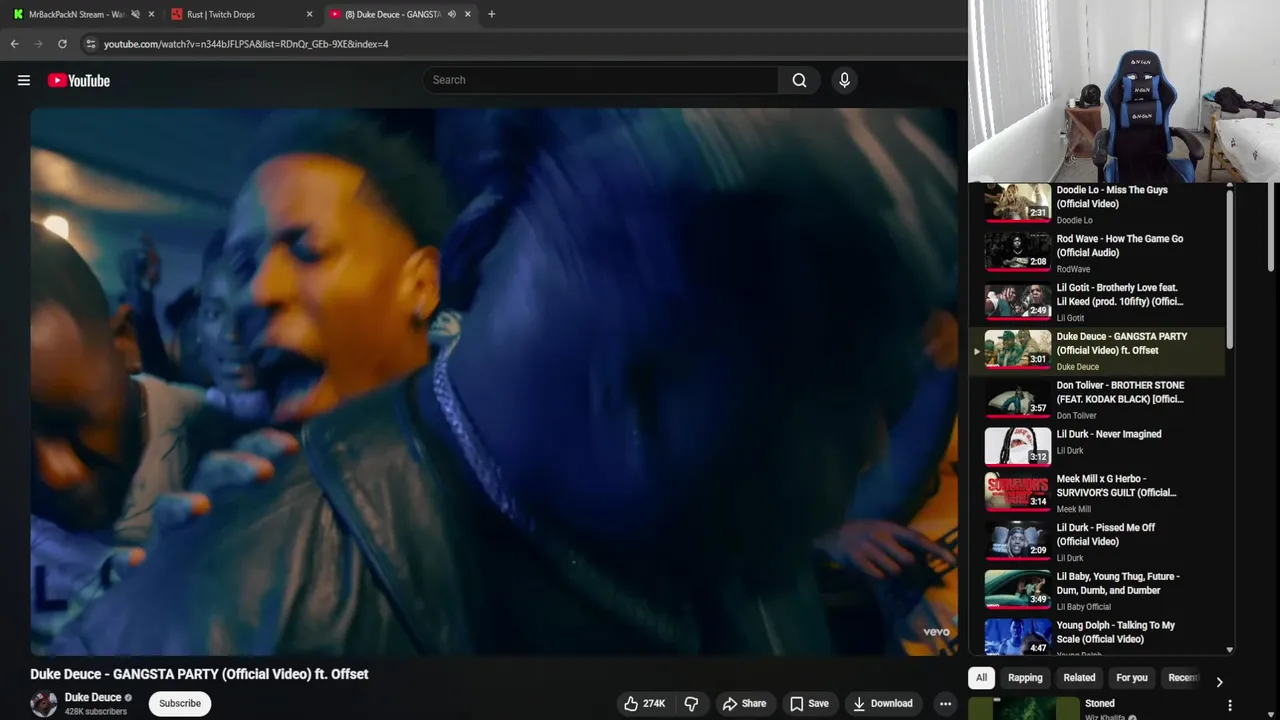Click the 'Don Toliver' channel name in playlist
The image size is (1280, 720).
click(1077, 416)
